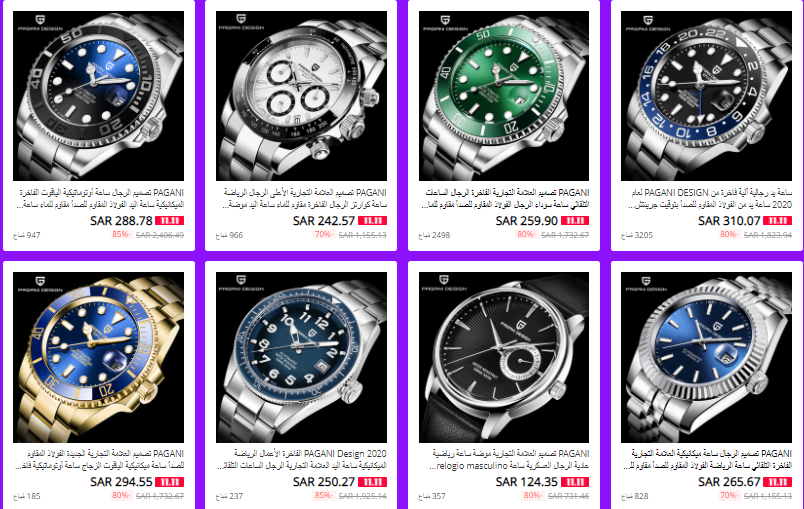
Task: Click the 11.11 badge beside SAR 310.07
Action: [777, 221]
